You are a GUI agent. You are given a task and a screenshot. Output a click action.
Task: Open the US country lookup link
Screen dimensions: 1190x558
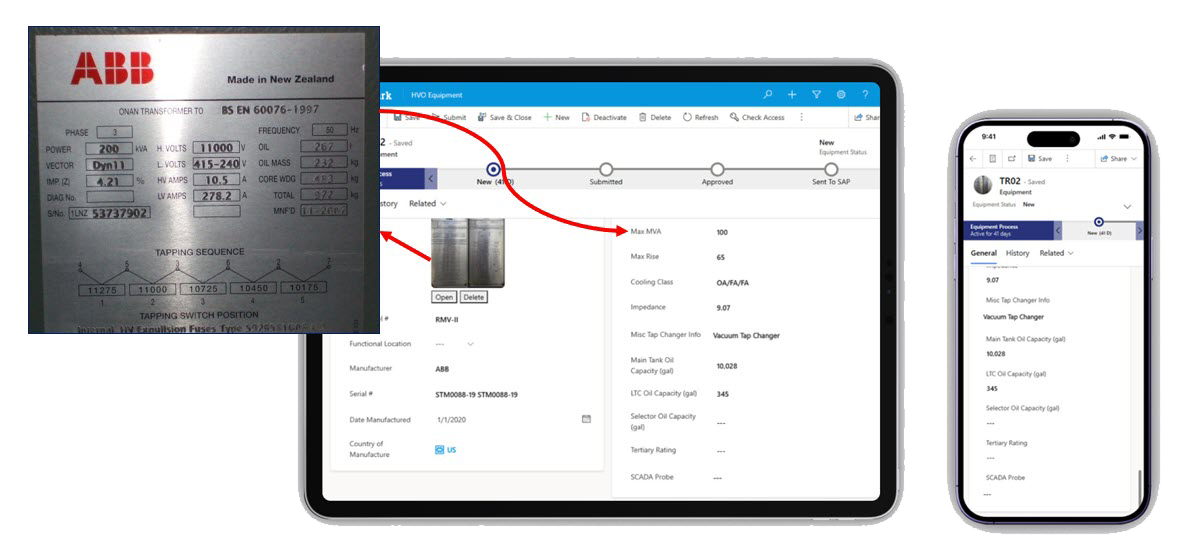click(x=445, y=449)
